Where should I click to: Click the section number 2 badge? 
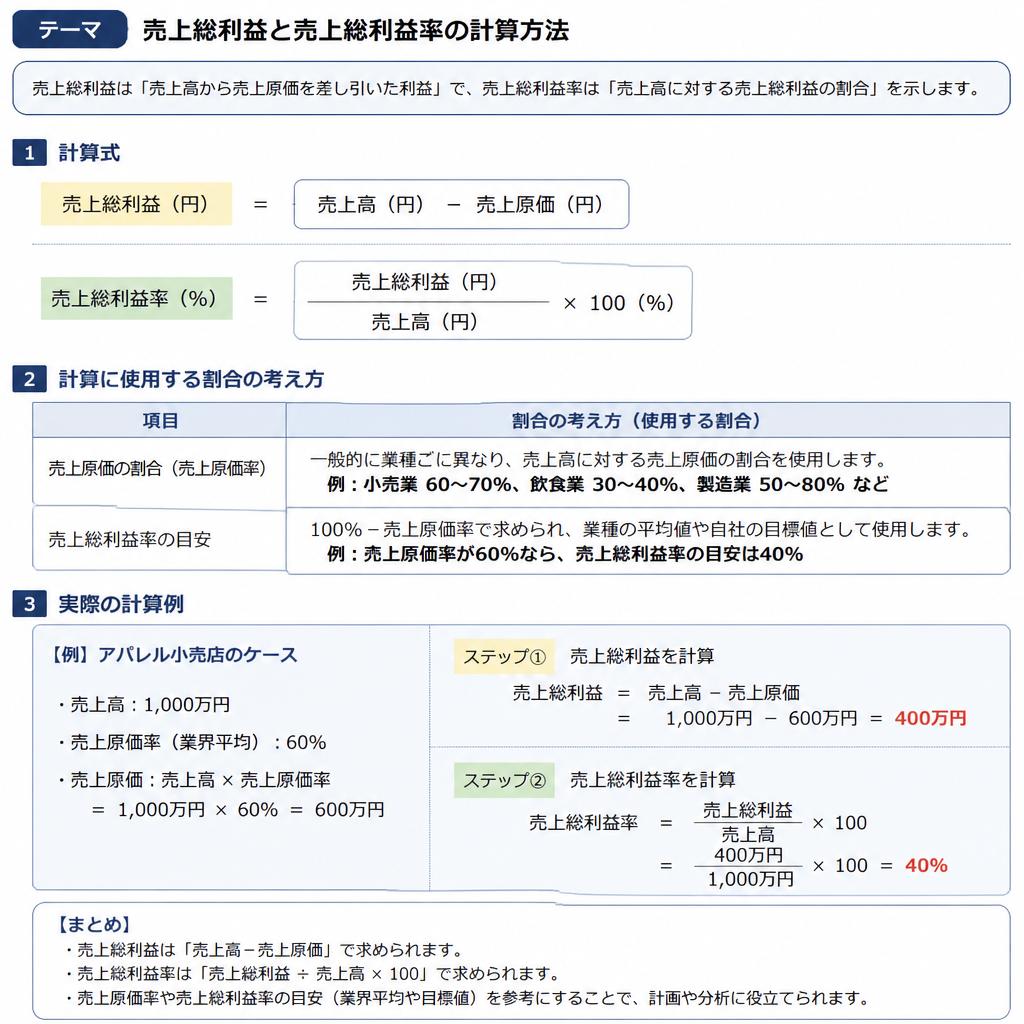point(29,379)
